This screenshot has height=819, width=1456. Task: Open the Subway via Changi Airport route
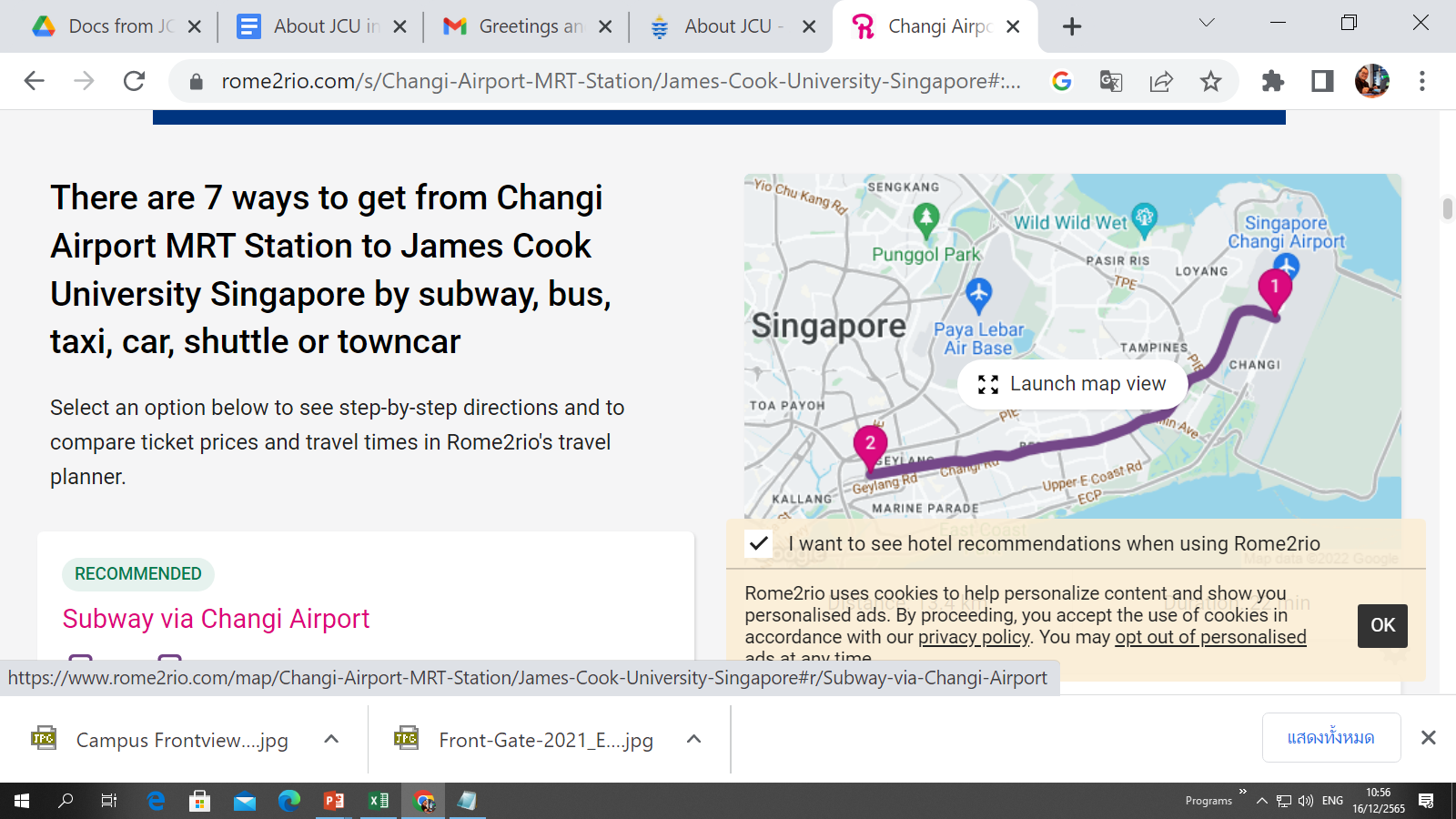click(216, 619)
